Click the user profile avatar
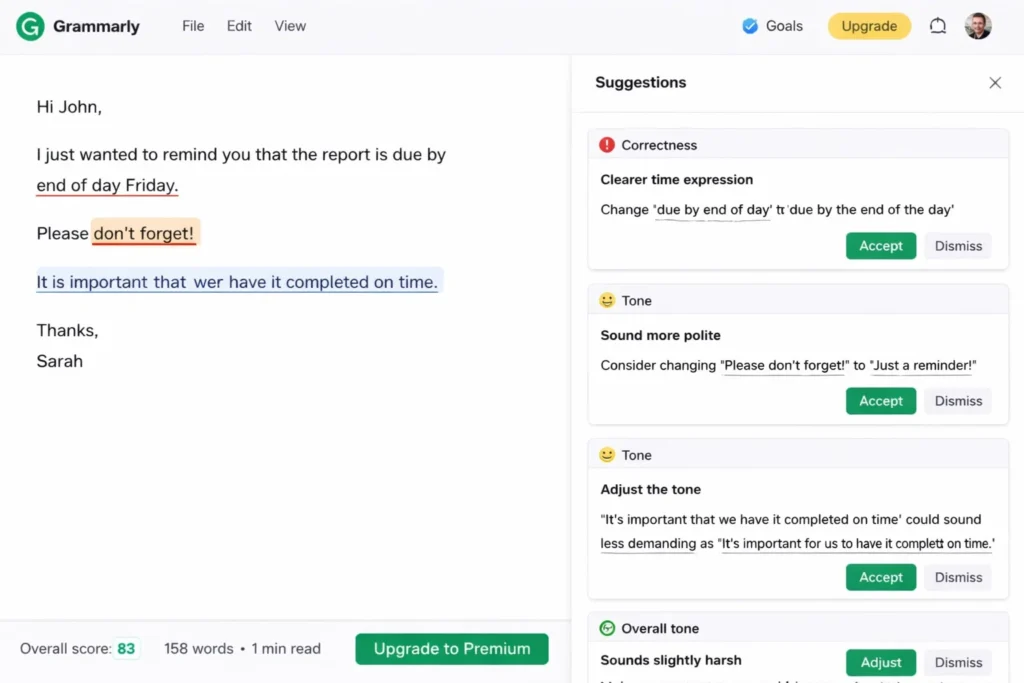Image resolution: width=1024 pixels, height=683 pixels. point(977,25)
